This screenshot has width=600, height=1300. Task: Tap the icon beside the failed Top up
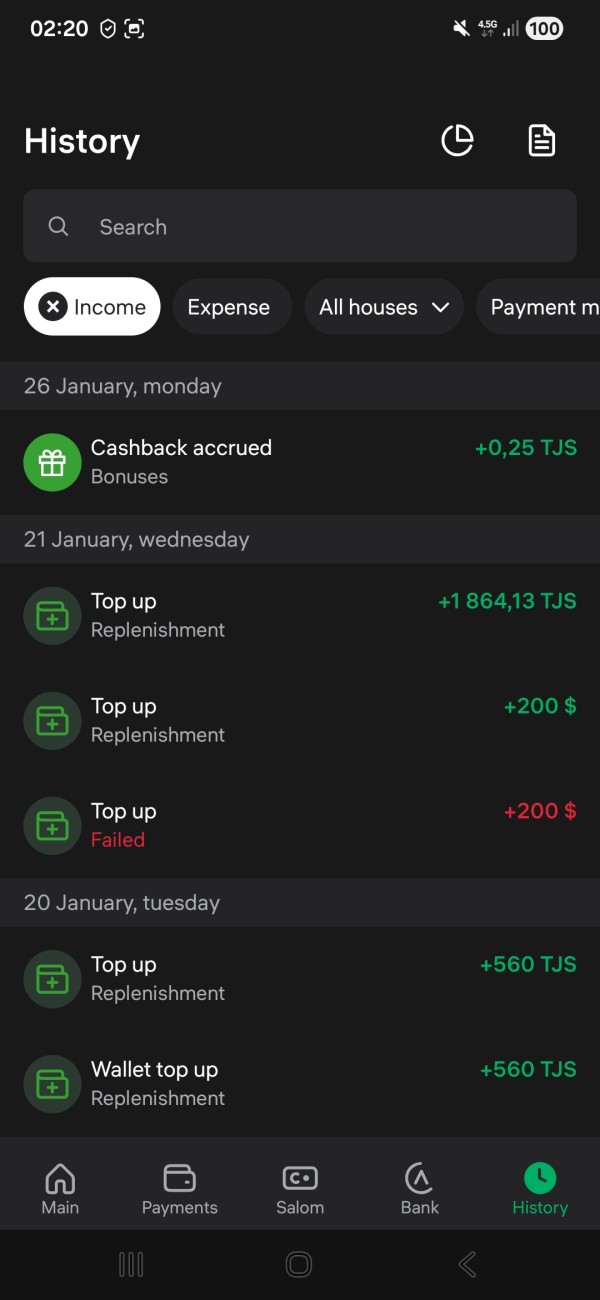[52, 825]
